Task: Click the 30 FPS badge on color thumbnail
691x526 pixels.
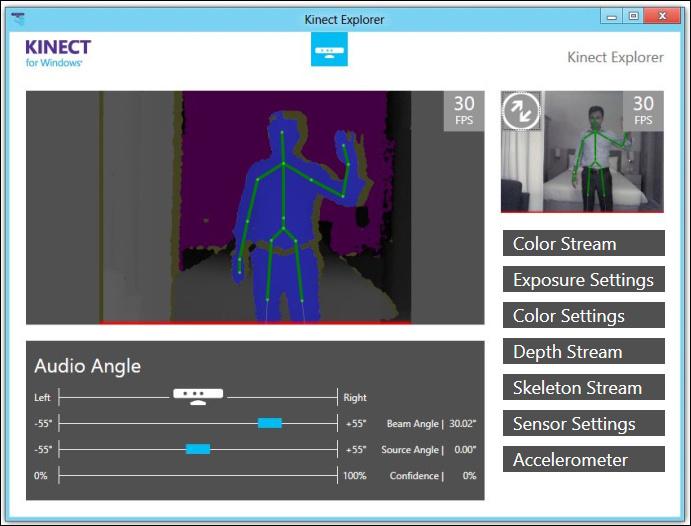Action: coord(643,111)
